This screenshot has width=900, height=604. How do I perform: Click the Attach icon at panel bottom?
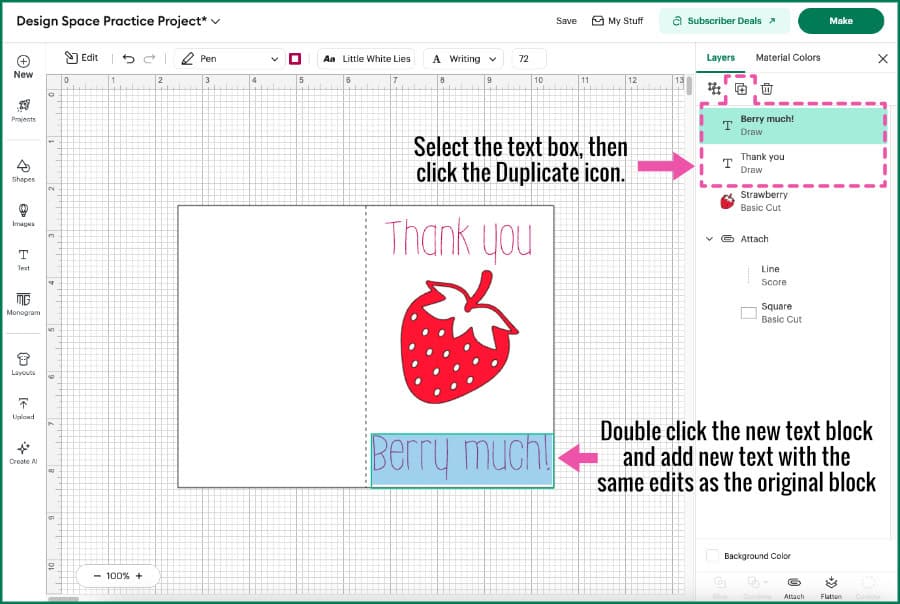tap(794, 582)
